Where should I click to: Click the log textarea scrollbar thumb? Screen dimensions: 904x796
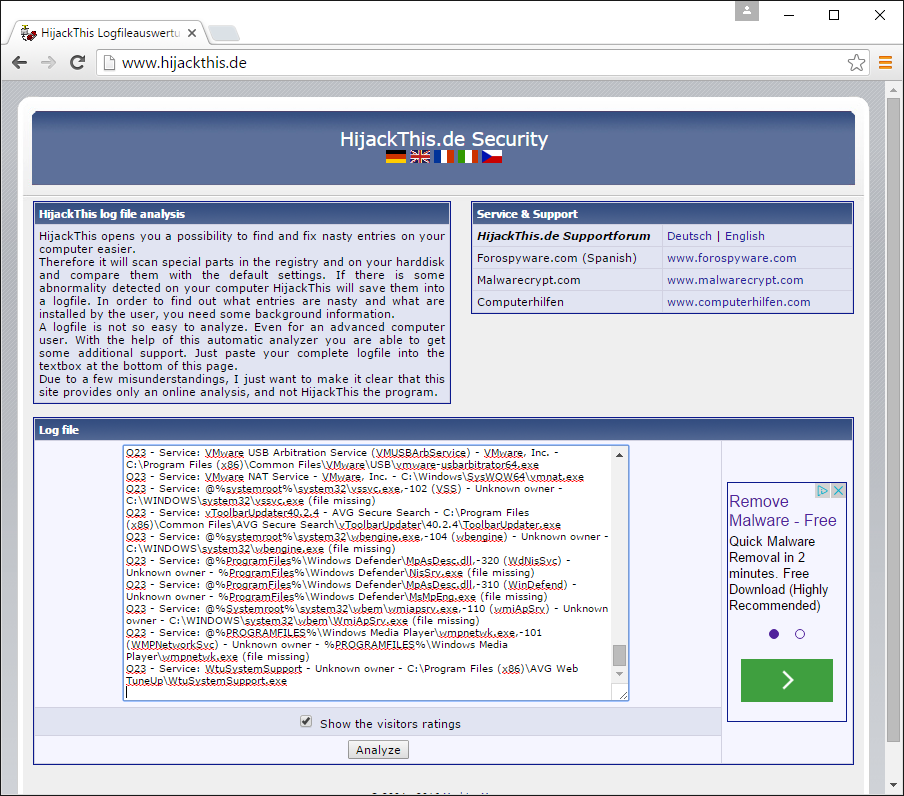619,655
